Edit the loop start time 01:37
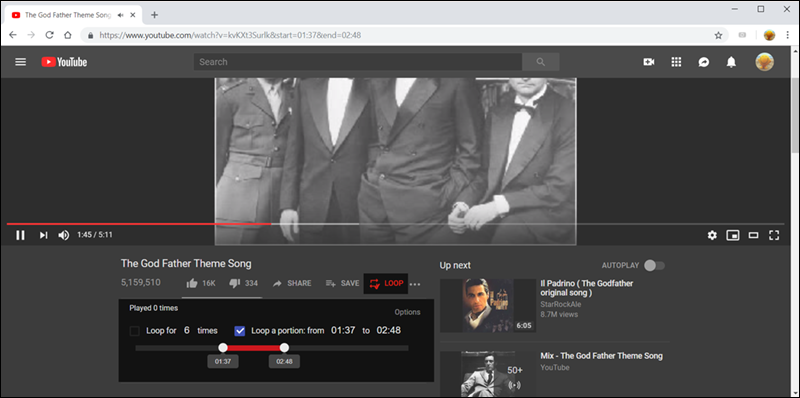This screenshot has width=800, height=398. point(343,330)
